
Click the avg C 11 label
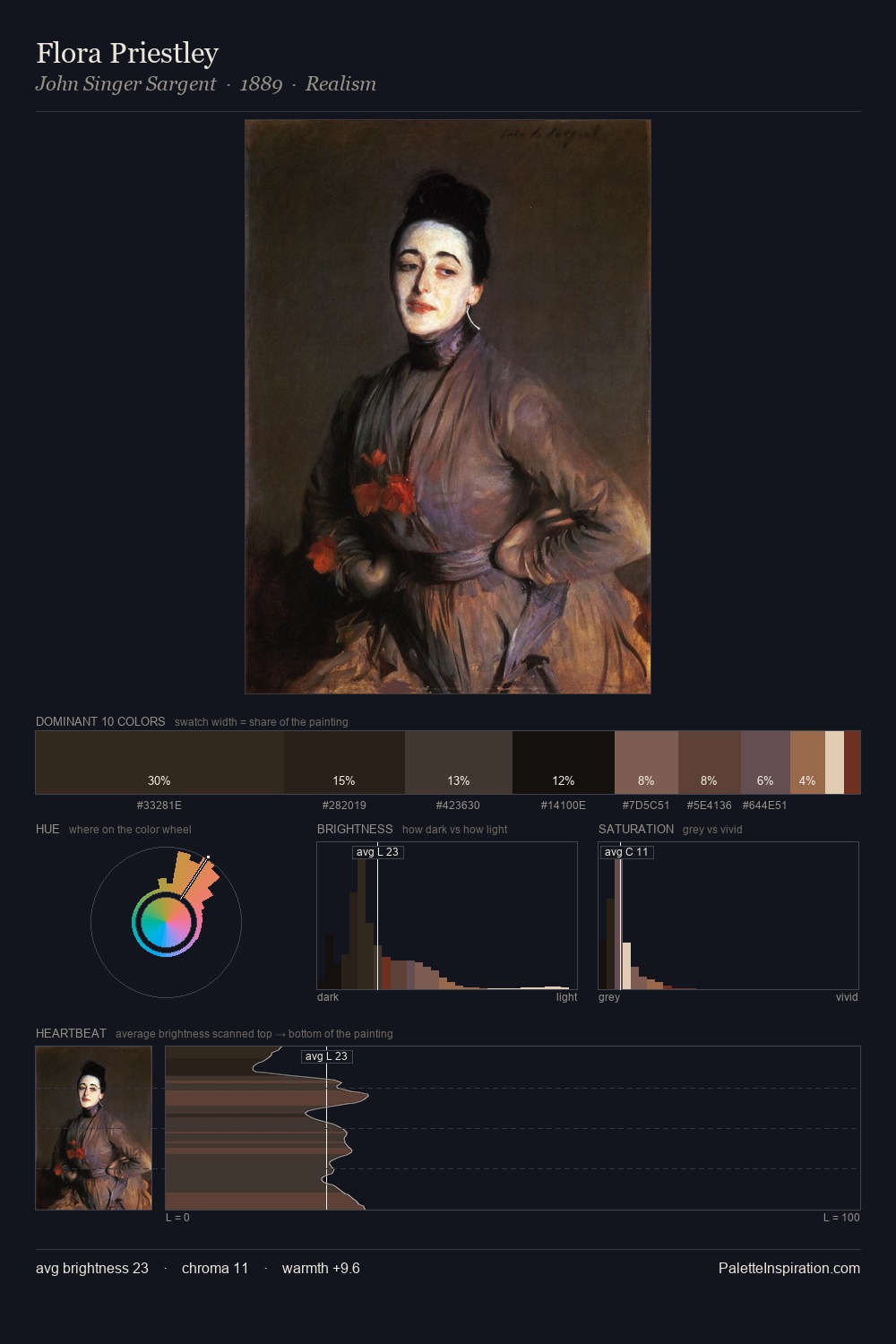point(626,852)
